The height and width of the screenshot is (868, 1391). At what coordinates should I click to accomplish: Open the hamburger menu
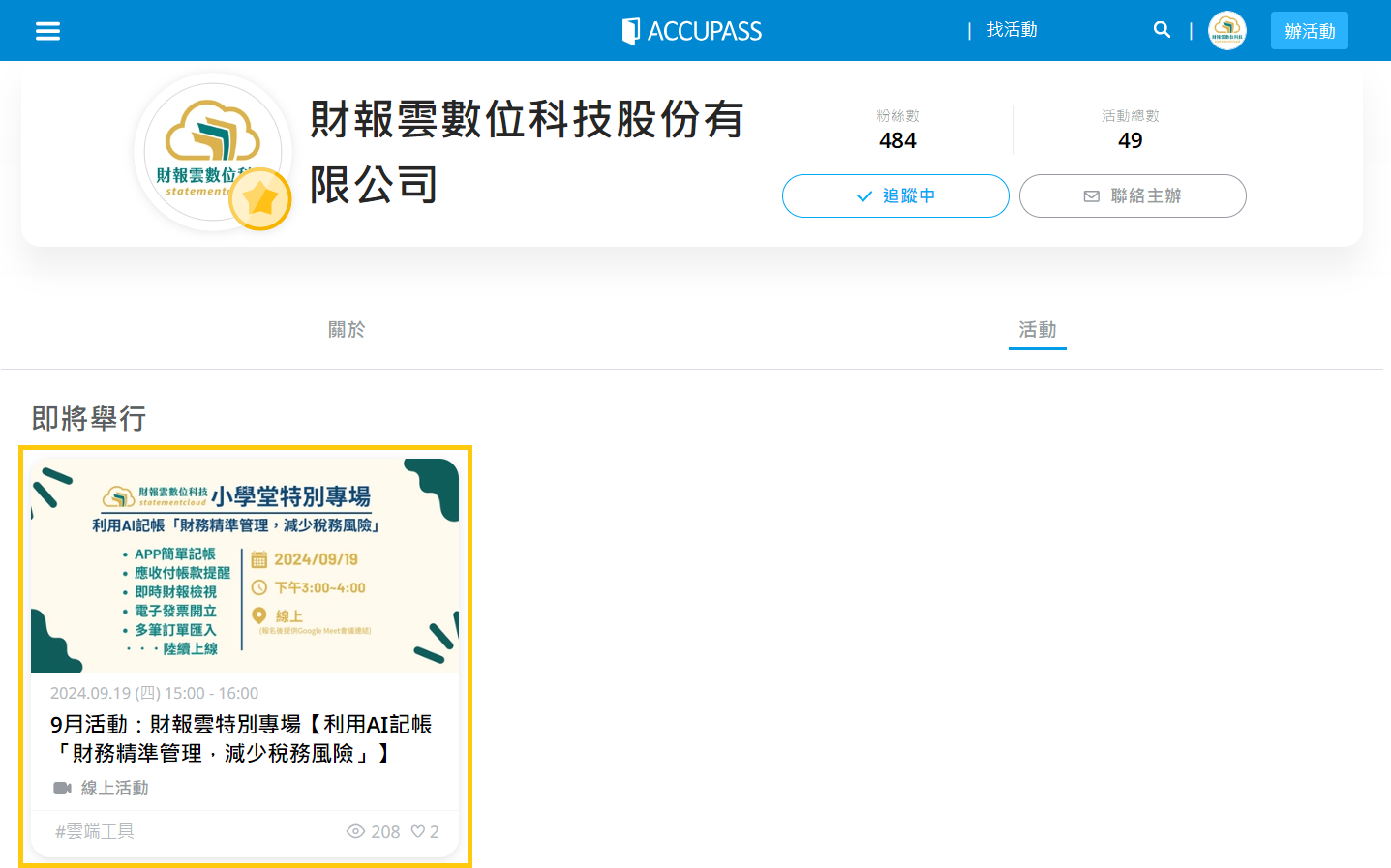click(x=47, y=31)
